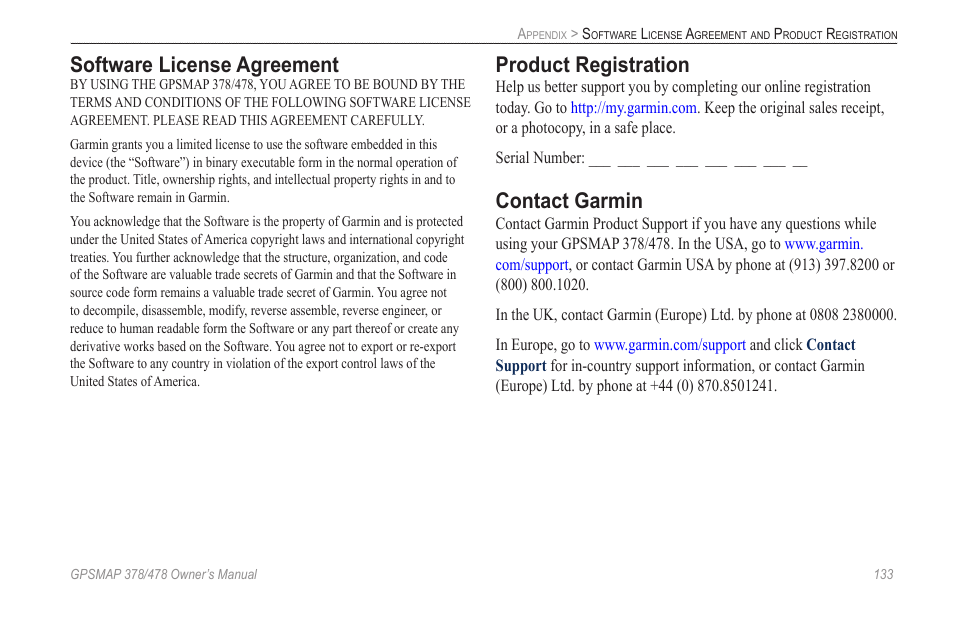Click "AGREEMENT. PLEASE READ THIS AGREEMENT CAREFULLY." line
954x618 pixels.
247,120
